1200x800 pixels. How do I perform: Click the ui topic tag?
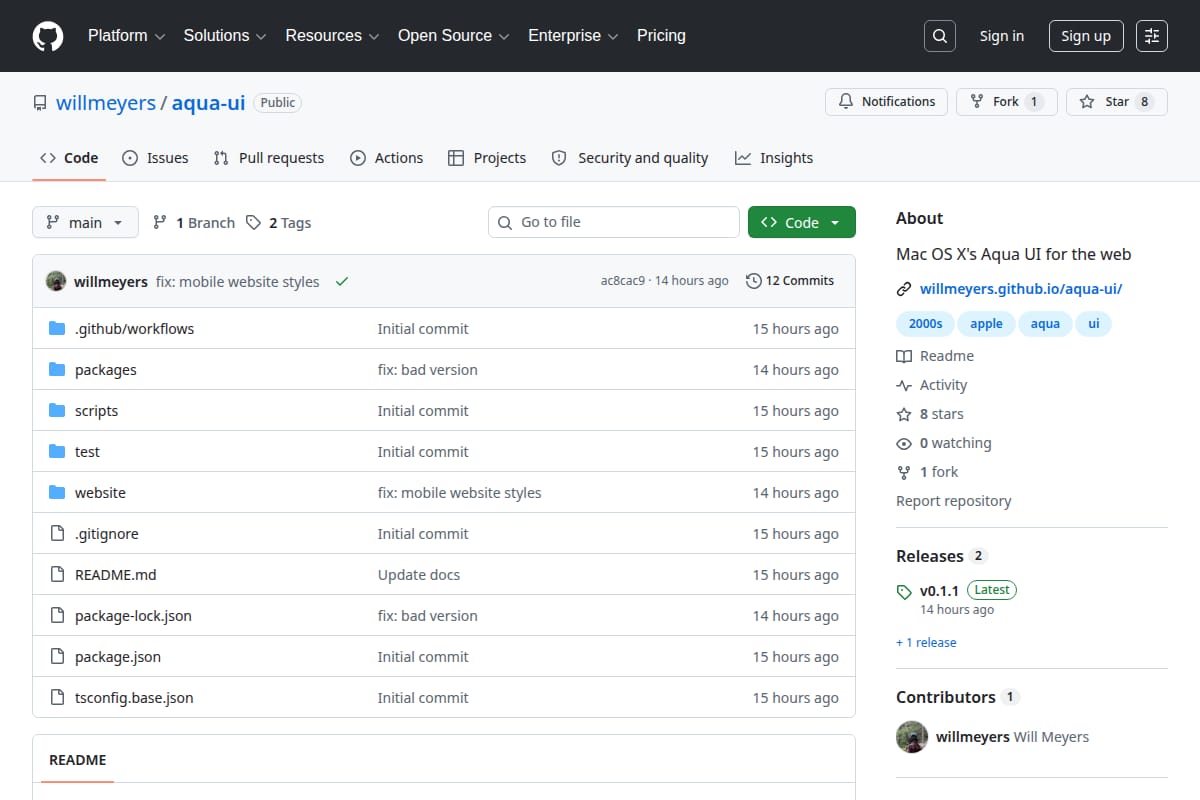[x=1094, y=324]
